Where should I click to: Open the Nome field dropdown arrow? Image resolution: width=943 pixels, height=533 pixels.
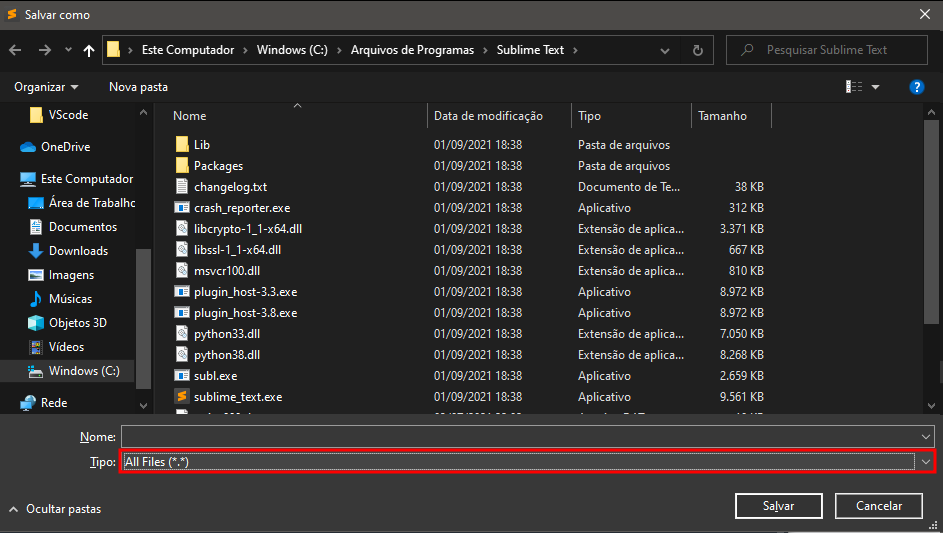[925, 437]
